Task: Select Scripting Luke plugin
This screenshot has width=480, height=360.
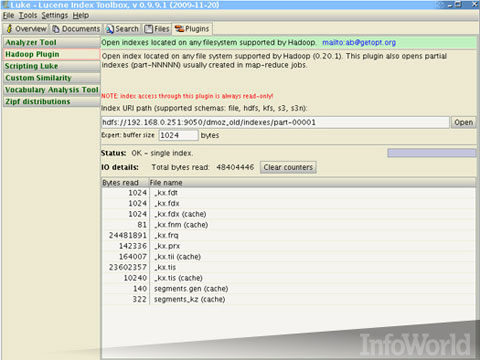Action: pos(51,66)
